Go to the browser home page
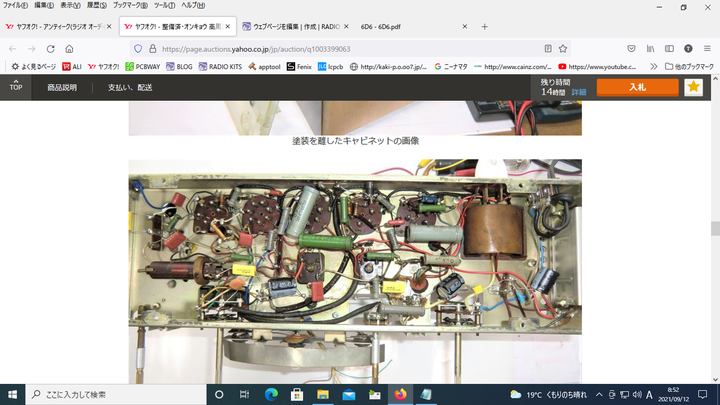The image size is (720, 405). 69,48
